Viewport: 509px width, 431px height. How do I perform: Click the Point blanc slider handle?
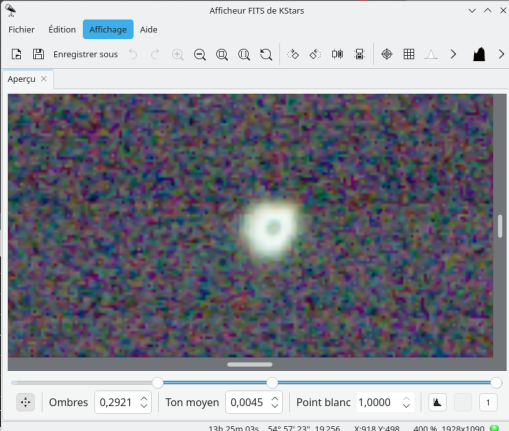496,382
